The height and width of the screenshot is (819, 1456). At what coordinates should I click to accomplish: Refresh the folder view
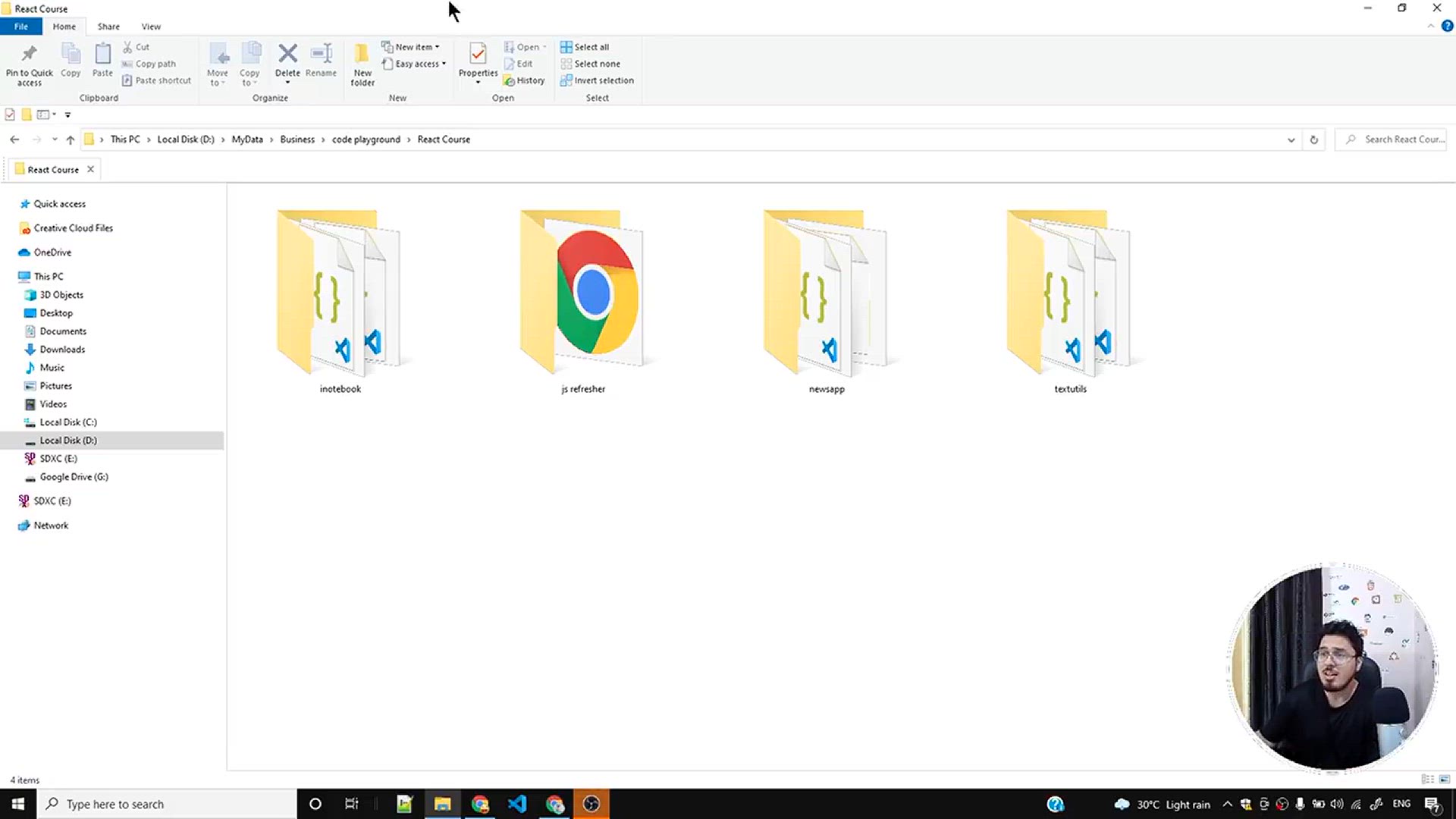click(1314, 140)
